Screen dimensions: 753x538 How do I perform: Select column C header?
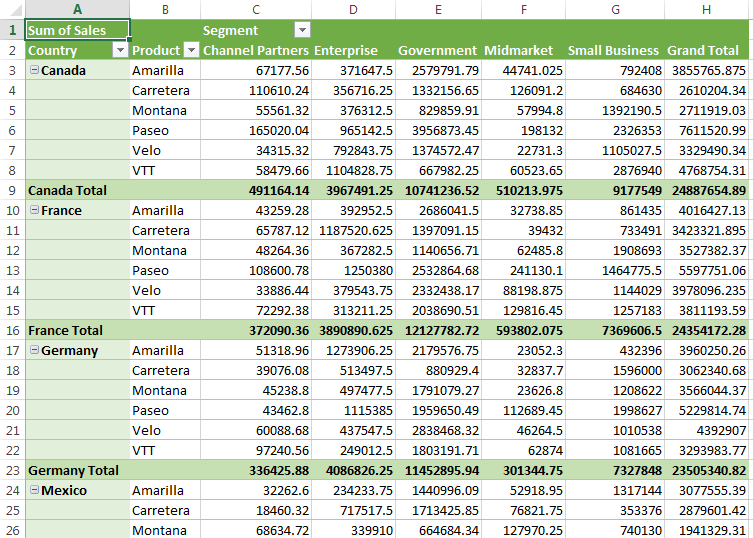point(256,10)
